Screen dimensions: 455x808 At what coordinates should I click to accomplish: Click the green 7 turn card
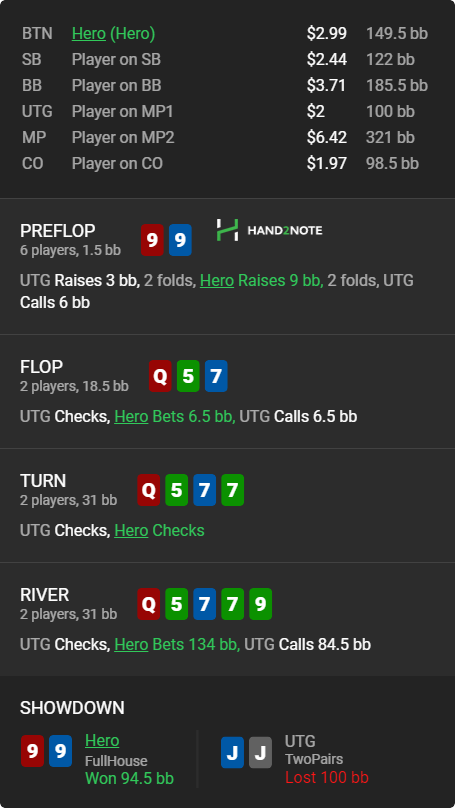click(232, 490)
